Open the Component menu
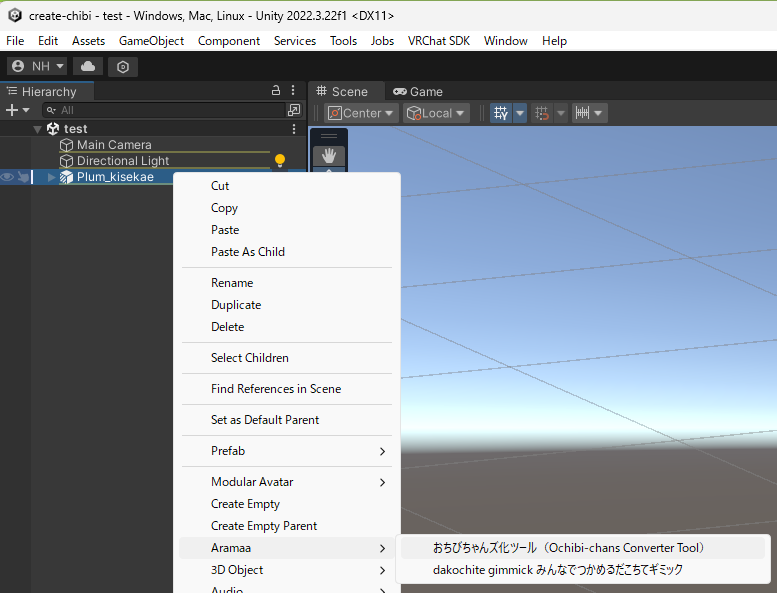The width and height of the screenshot is (777, 593). (229, 41)
